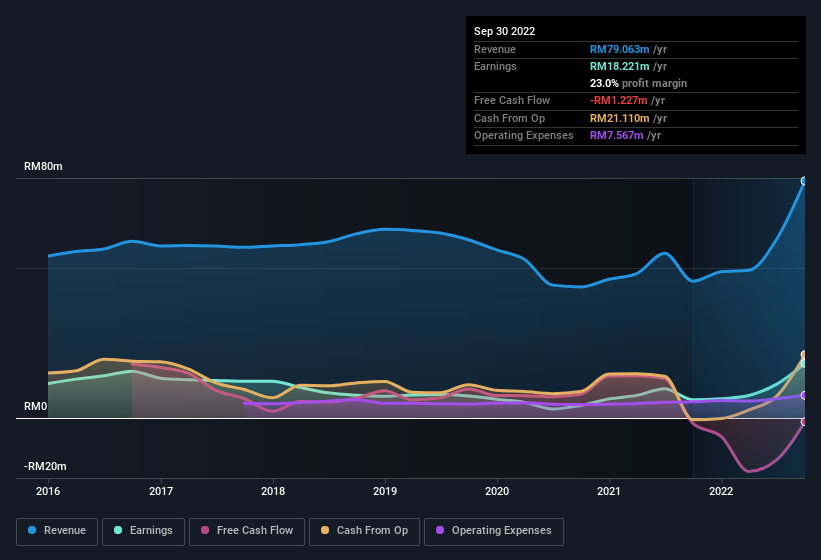This screenshot has height=560, width=821.
Task: Click the Cash From Op row label in tooltip
Action: 509,118
